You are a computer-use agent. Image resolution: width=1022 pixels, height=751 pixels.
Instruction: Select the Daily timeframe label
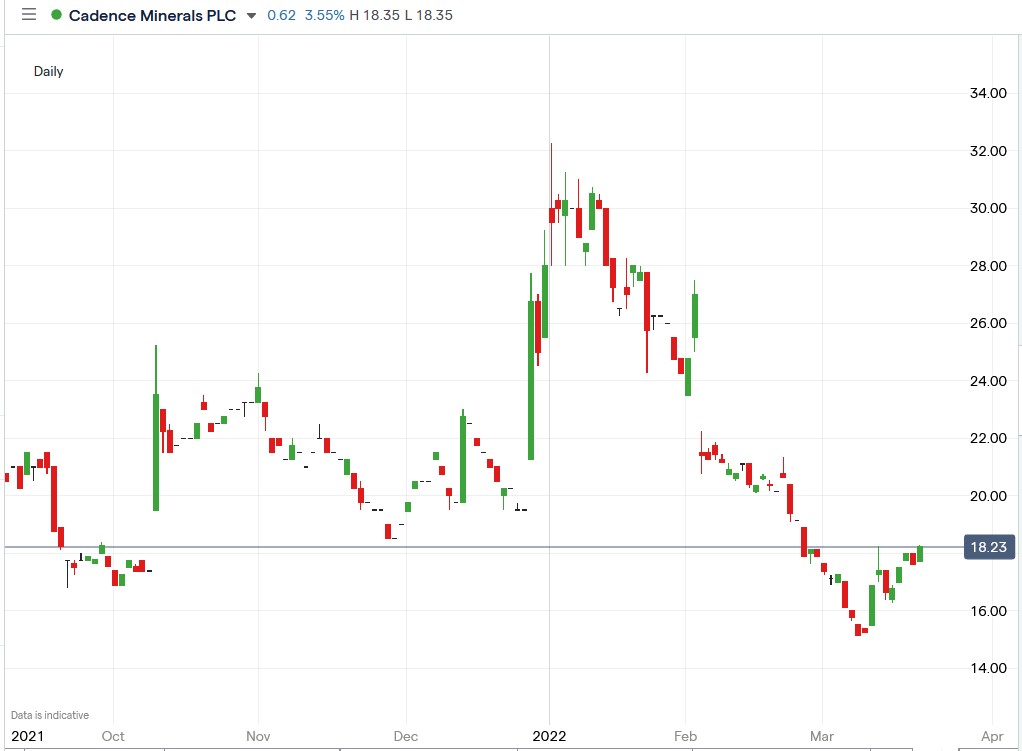[x=48, y=71]
